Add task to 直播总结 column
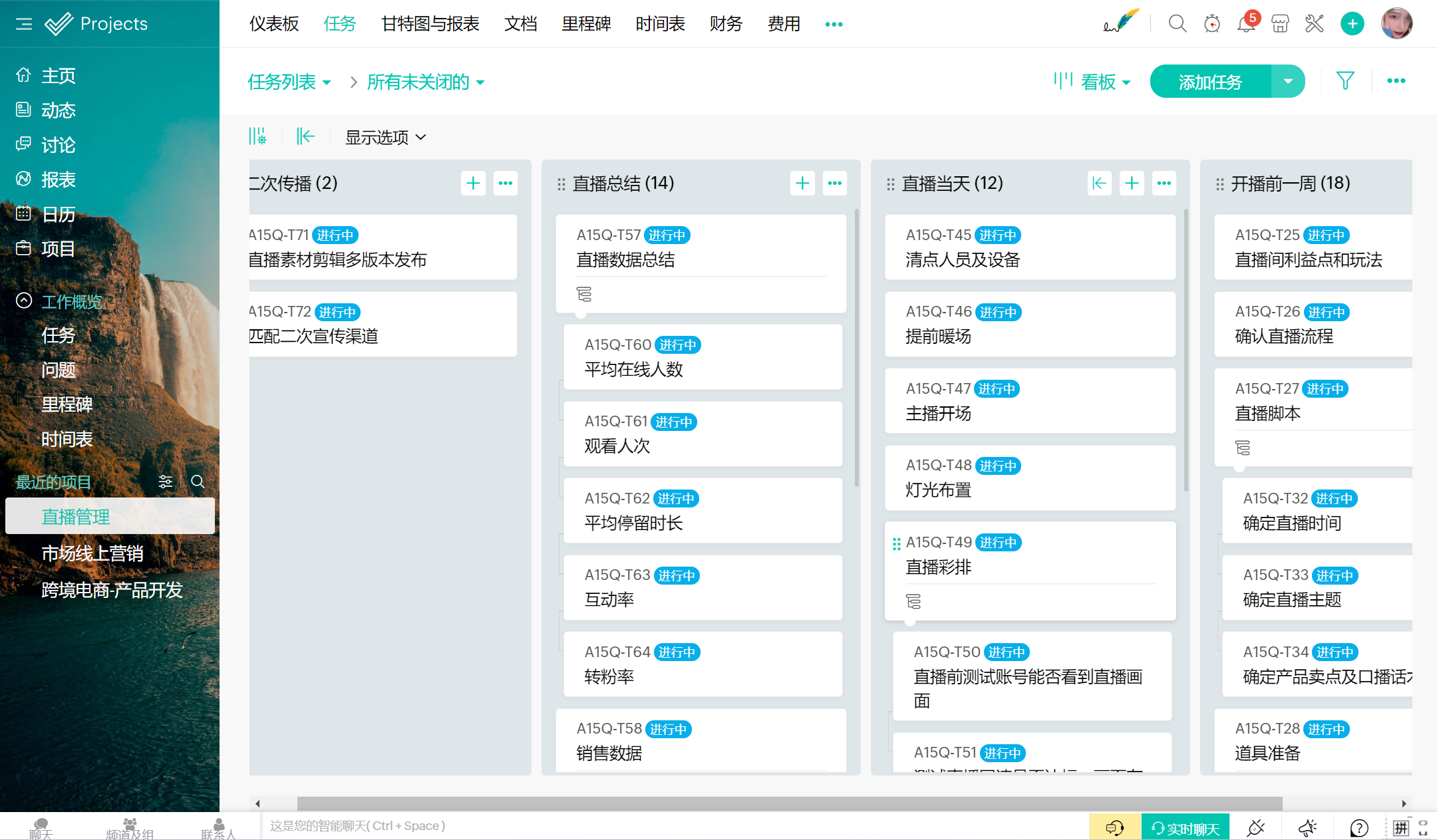The width and height of the screenshot is (1437, 840). [x=802, y=183]
